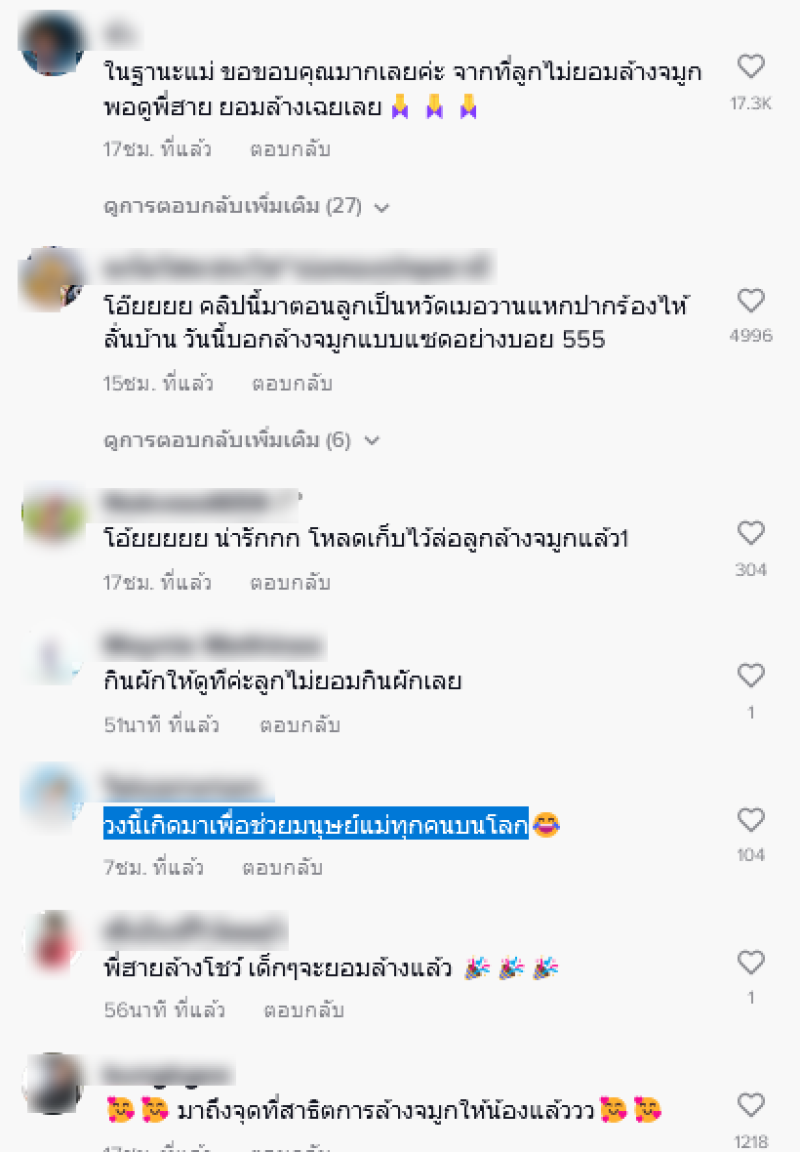Like the comment with 4996 likes
Viewport: 800px width, 1152px height.
click(751, 300)
